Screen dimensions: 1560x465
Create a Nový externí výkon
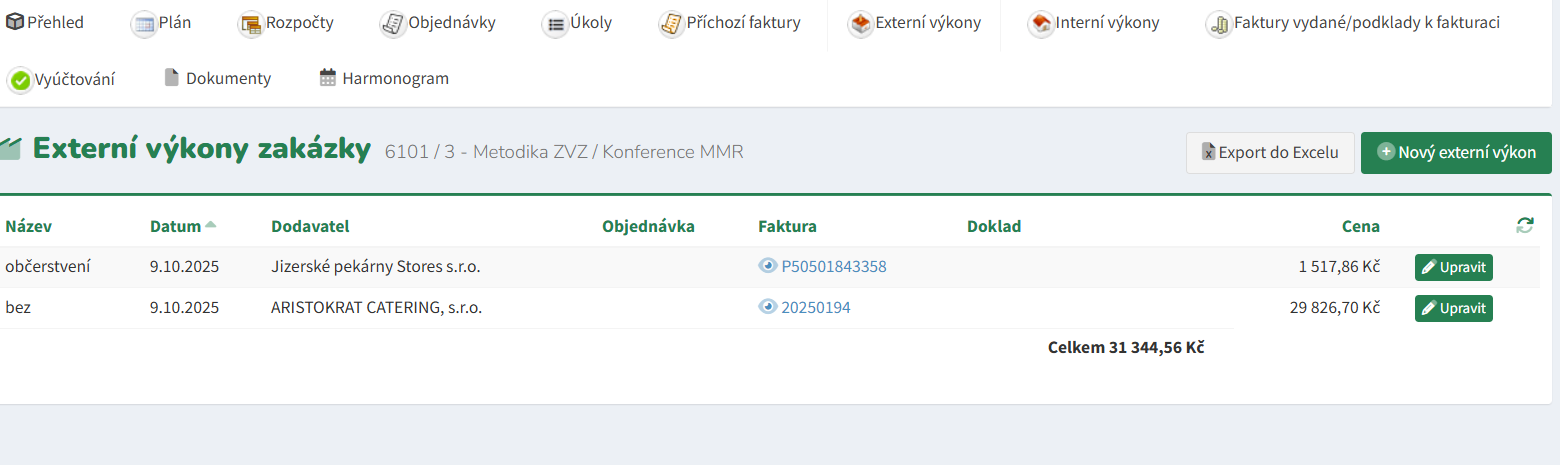point(1455,153)
